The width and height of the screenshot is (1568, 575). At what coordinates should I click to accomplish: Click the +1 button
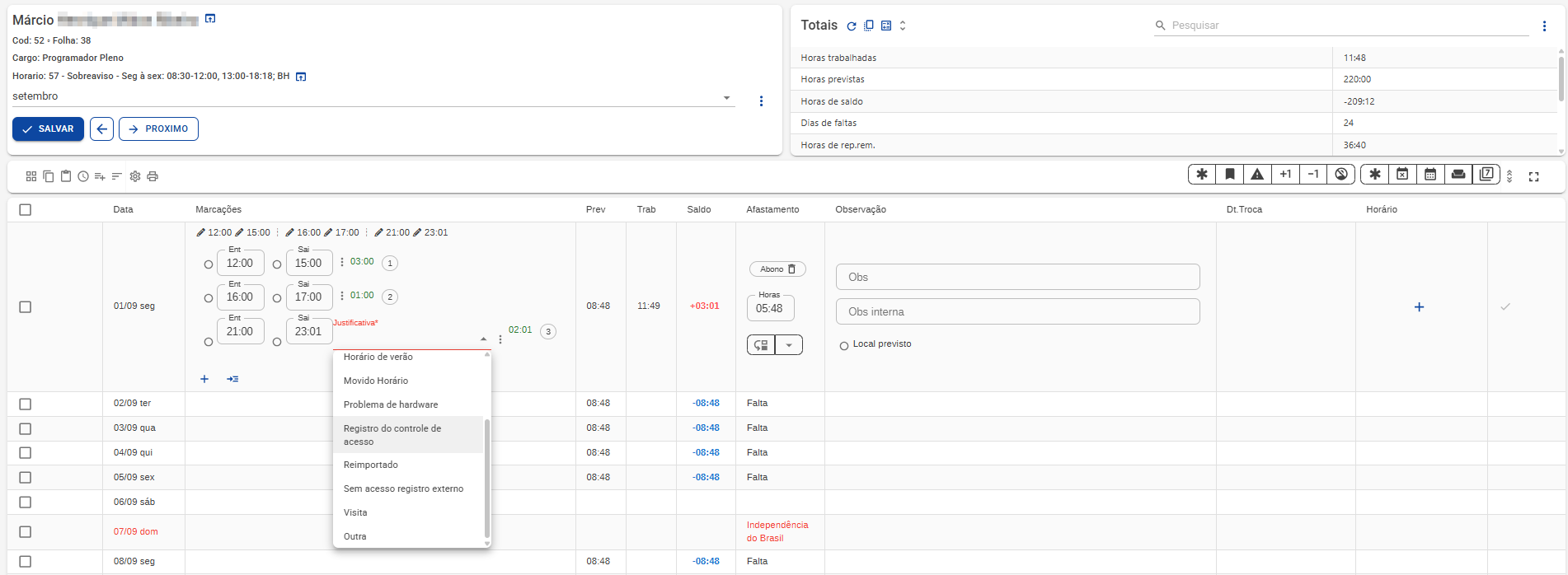coord(1285,174)
